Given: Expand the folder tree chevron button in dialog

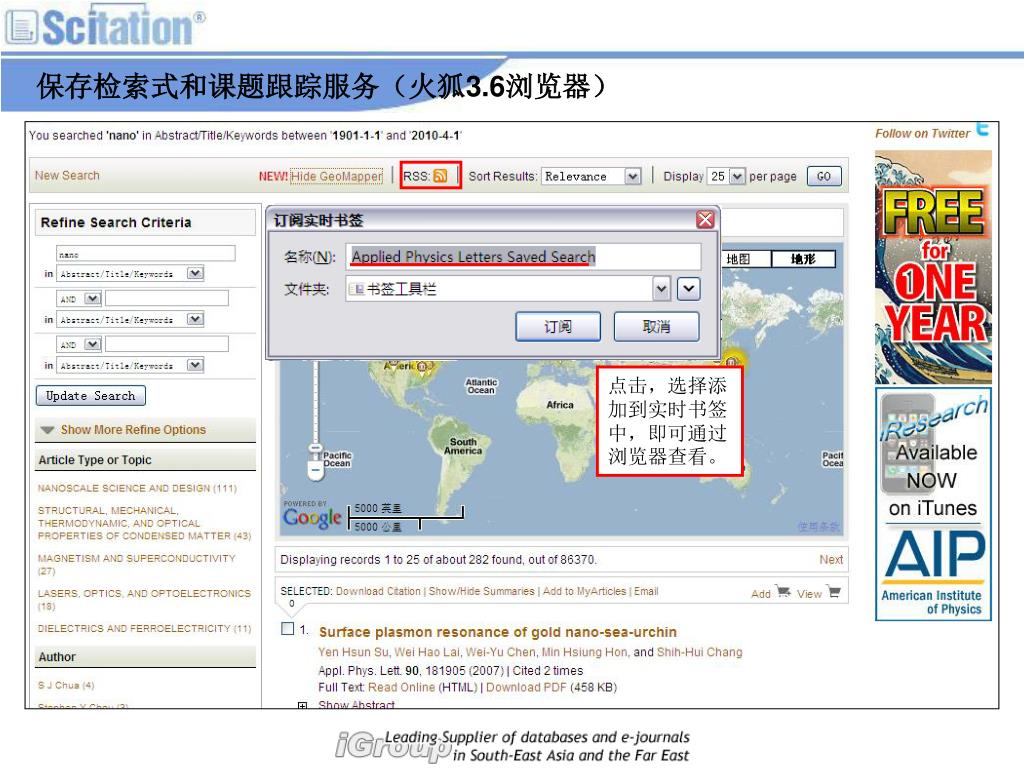Looking at the screenshot, I should (x=689, y=289).
